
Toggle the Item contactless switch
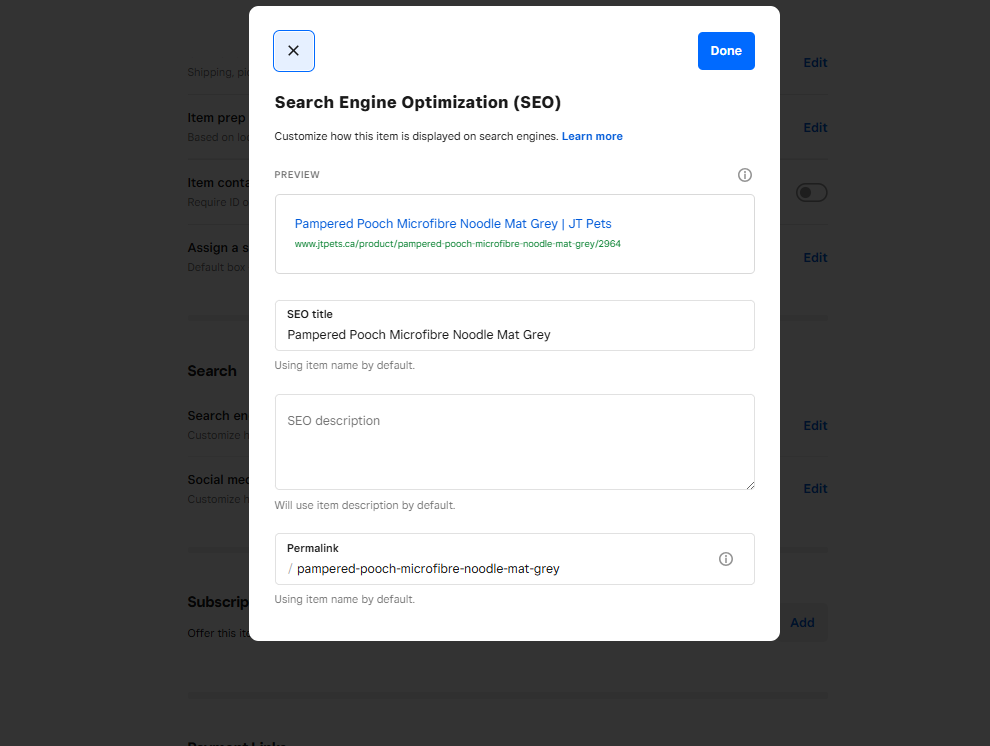click(811, 192)
